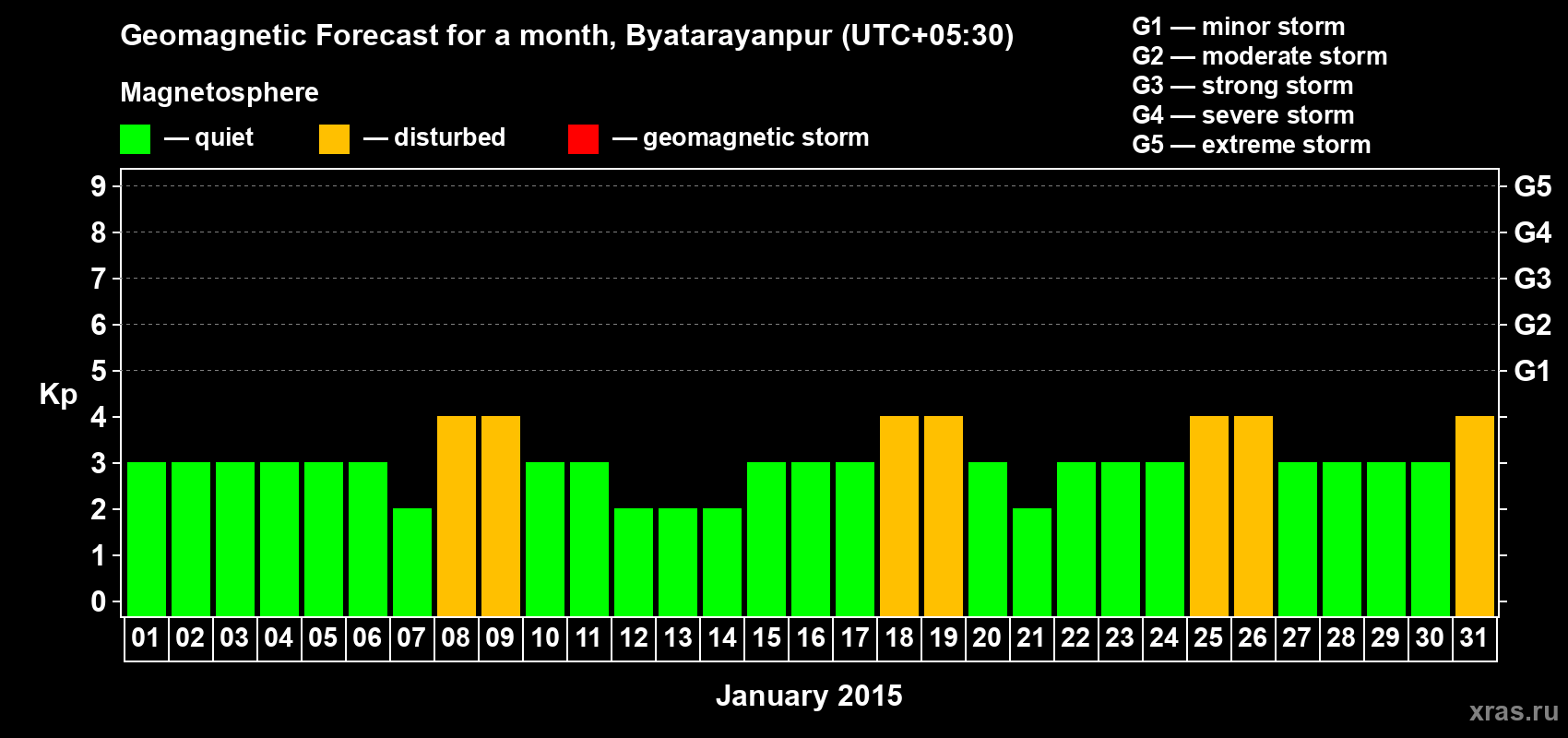Click date label 12 below the chart
1568x738 pixels.
[x=634, y=637]
